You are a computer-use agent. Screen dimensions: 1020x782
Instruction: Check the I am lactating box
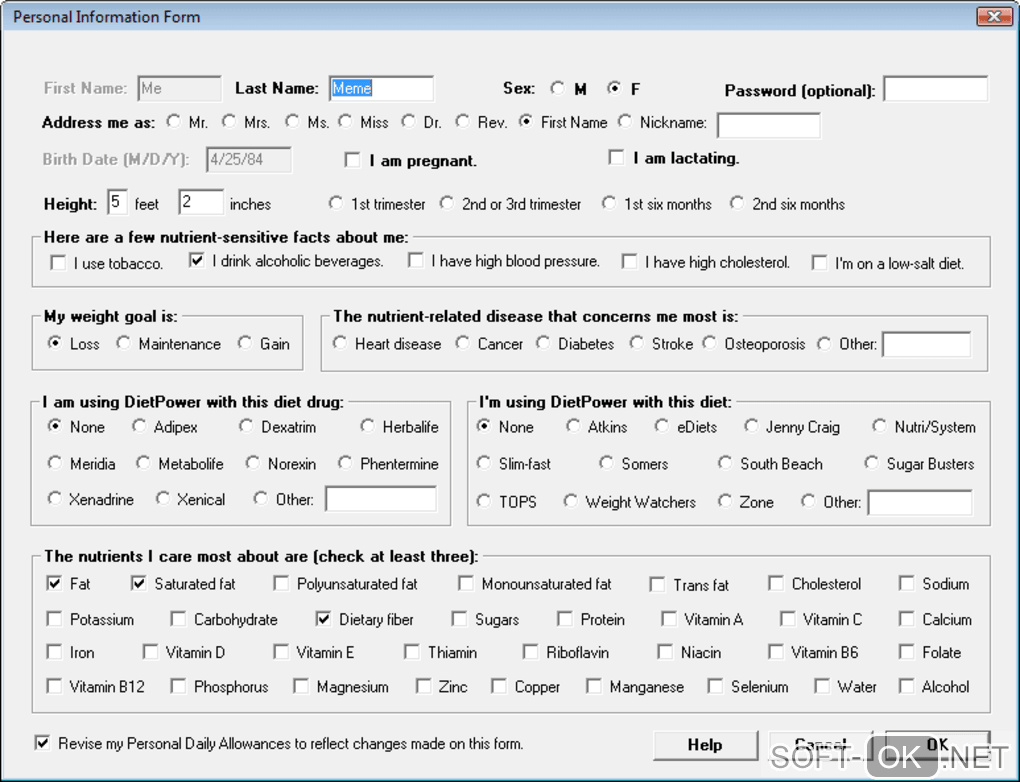(x=615, y=157)
